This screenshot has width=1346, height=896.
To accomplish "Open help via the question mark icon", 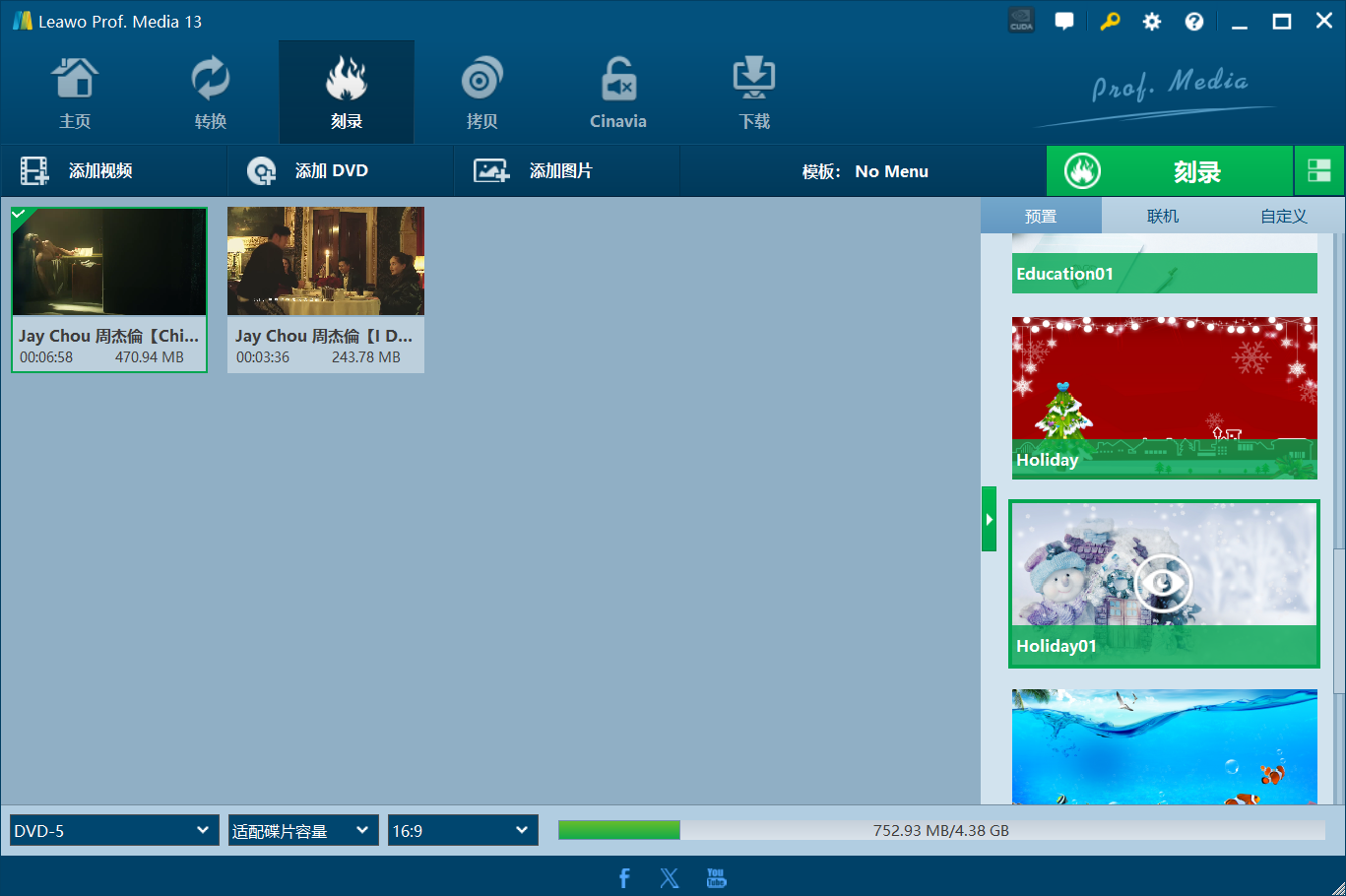I will point(1194,22).
